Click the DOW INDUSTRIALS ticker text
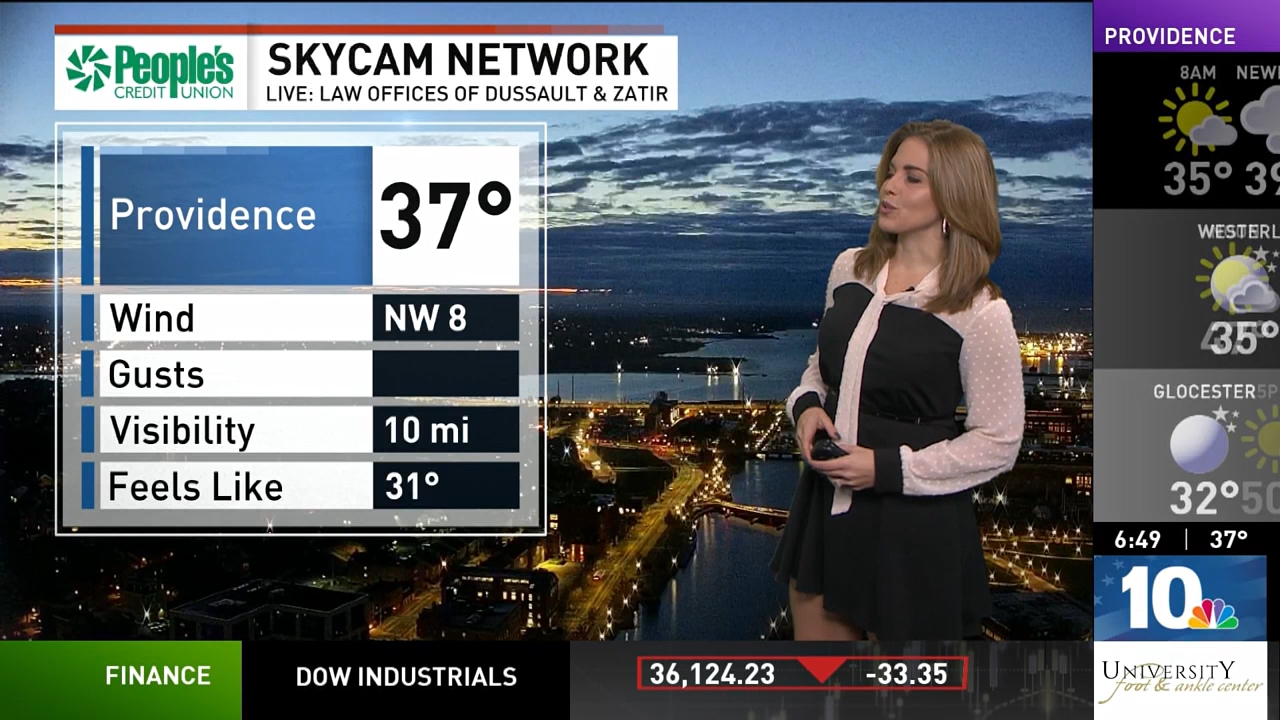The width and height of the screenshot is (1280, 720). 406,677
